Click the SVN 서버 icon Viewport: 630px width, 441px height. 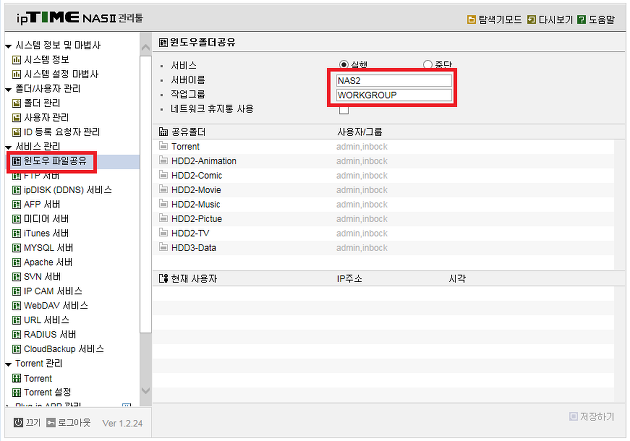16,277
